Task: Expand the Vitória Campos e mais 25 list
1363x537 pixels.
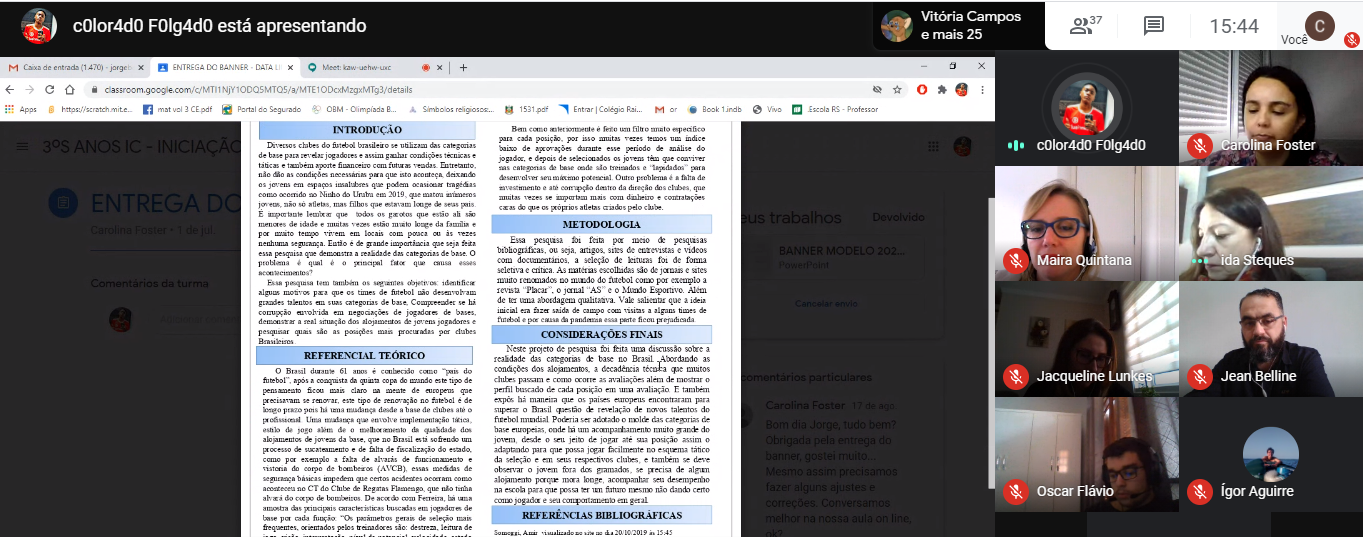Action: point(957,25)
